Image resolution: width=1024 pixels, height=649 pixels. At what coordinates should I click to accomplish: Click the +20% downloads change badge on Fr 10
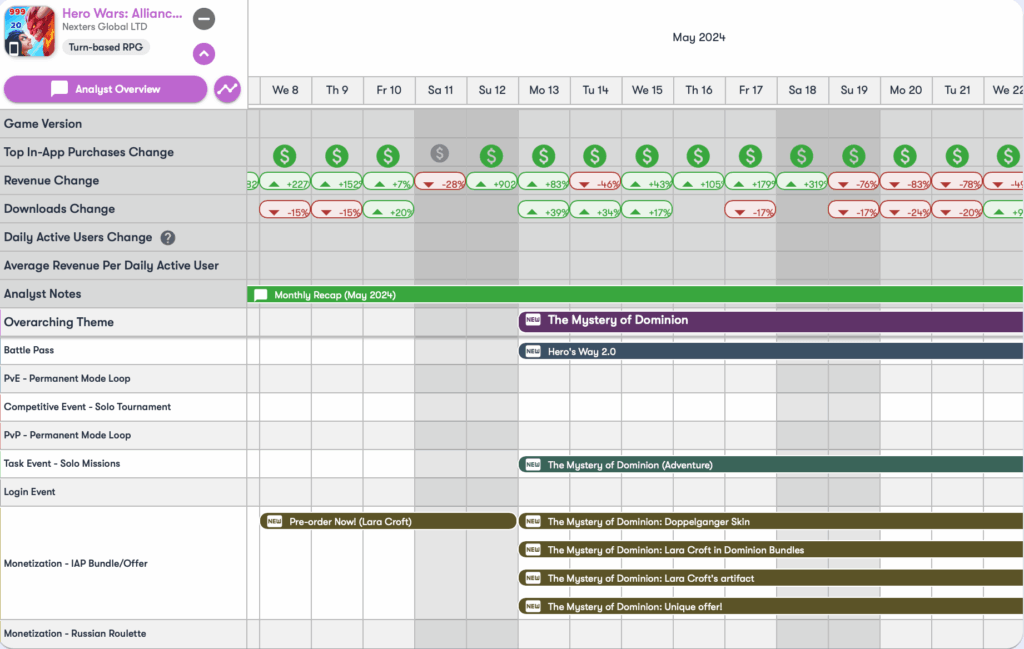(x=389, y=210)
